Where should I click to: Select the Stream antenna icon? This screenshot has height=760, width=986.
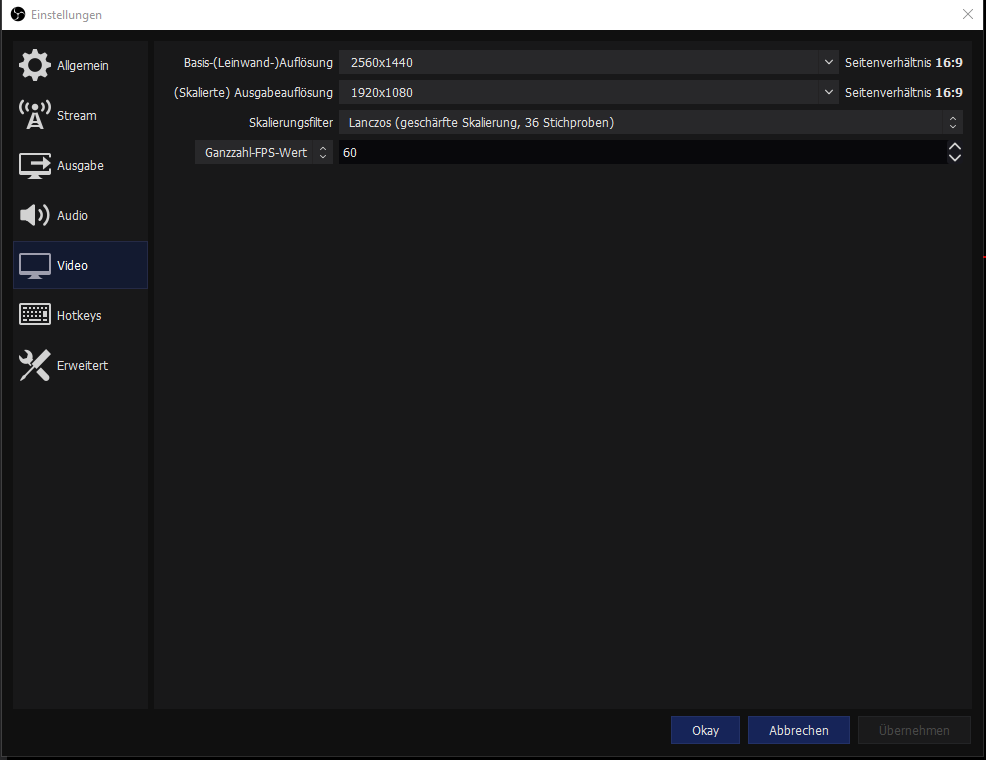coord(34,115)
